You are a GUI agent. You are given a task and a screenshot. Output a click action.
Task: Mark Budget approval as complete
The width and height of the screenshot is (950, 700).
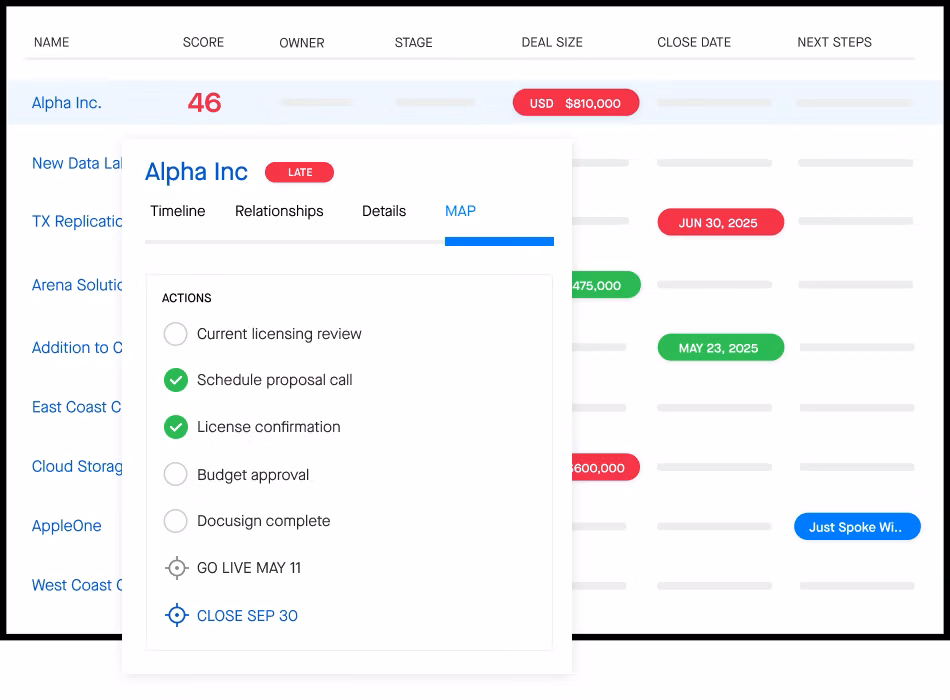(x=176, y=475)
